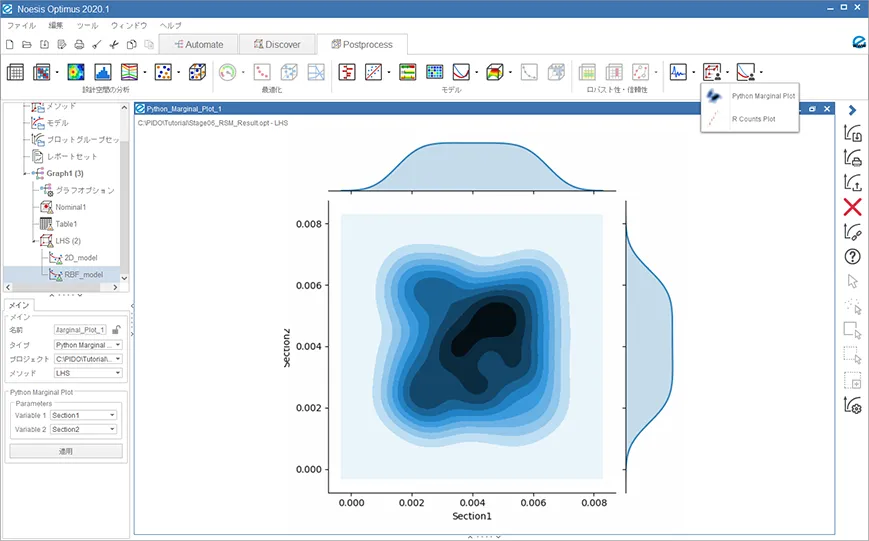Screen dimensions: 869x541
Task: Switch to the Discover tab
Action: [x=276, y=44]
